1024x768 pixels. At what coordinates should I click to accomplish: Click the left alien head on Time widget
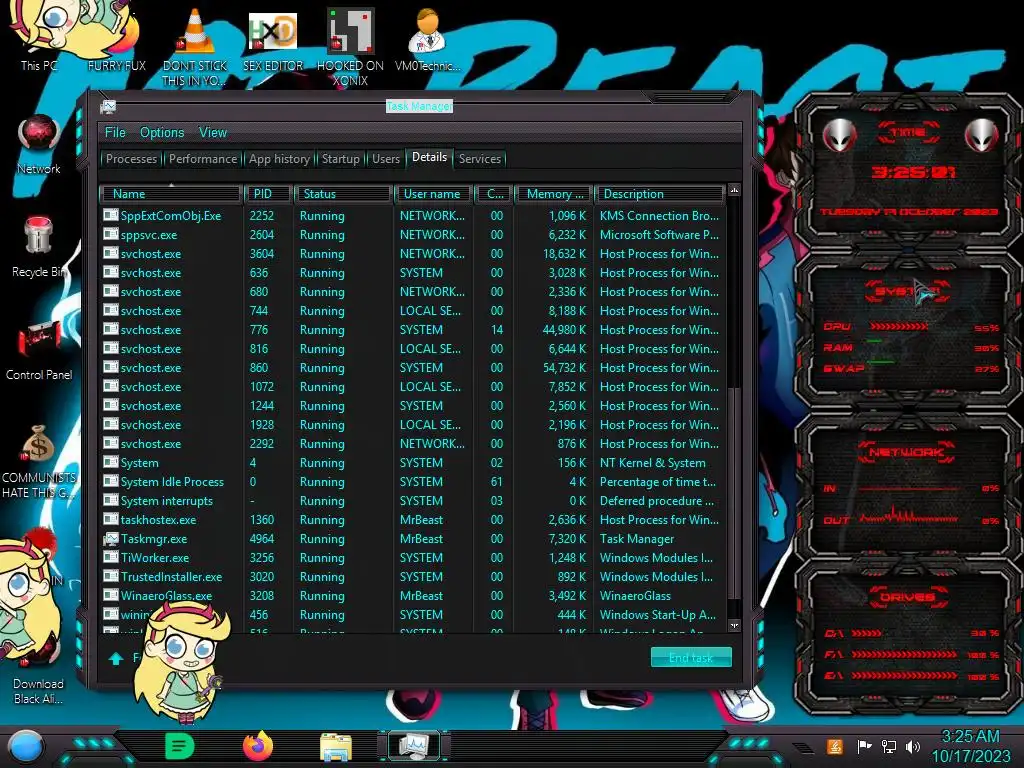point(839,136)
